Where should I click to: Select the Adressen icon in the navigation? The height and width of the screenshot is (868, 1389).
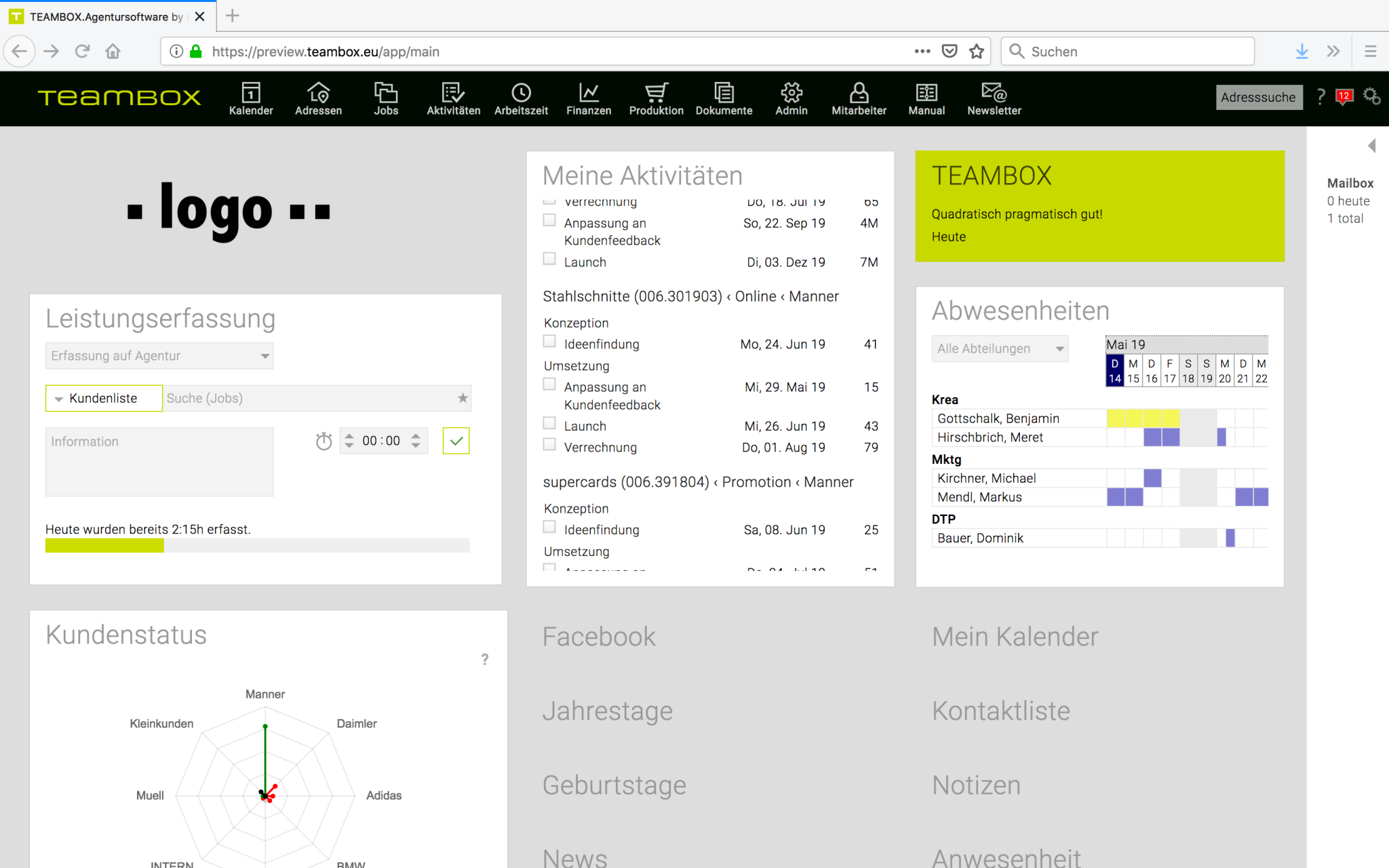tap(318, 98)
